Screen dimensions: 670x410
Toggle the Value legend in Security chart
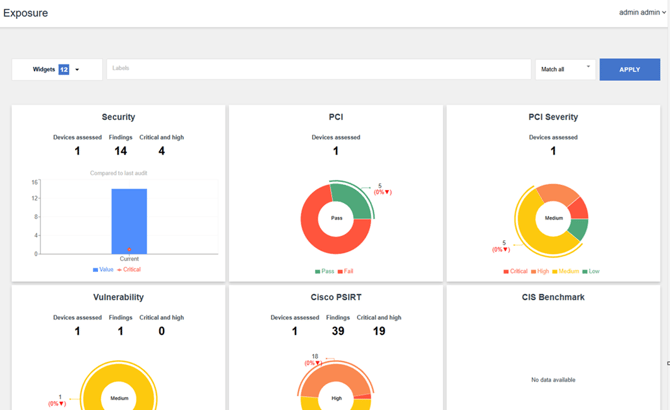(103, 269)
